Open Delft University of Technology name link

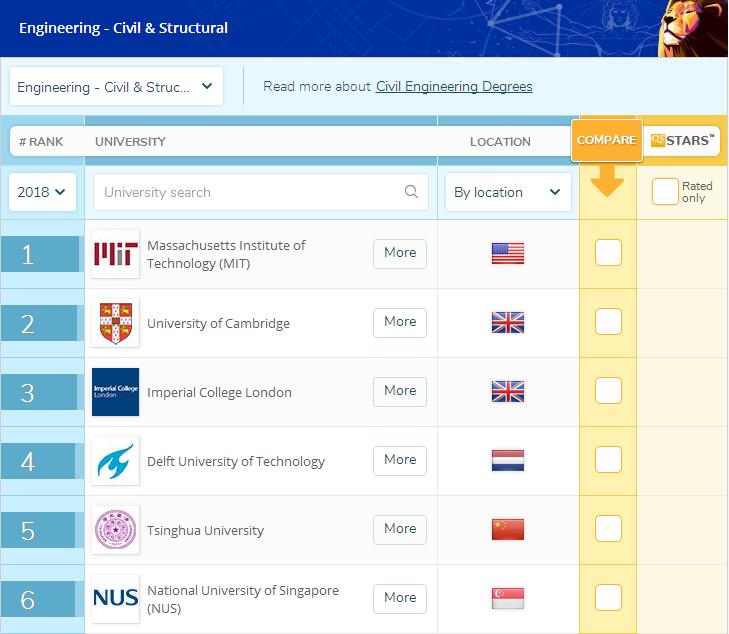236,462
